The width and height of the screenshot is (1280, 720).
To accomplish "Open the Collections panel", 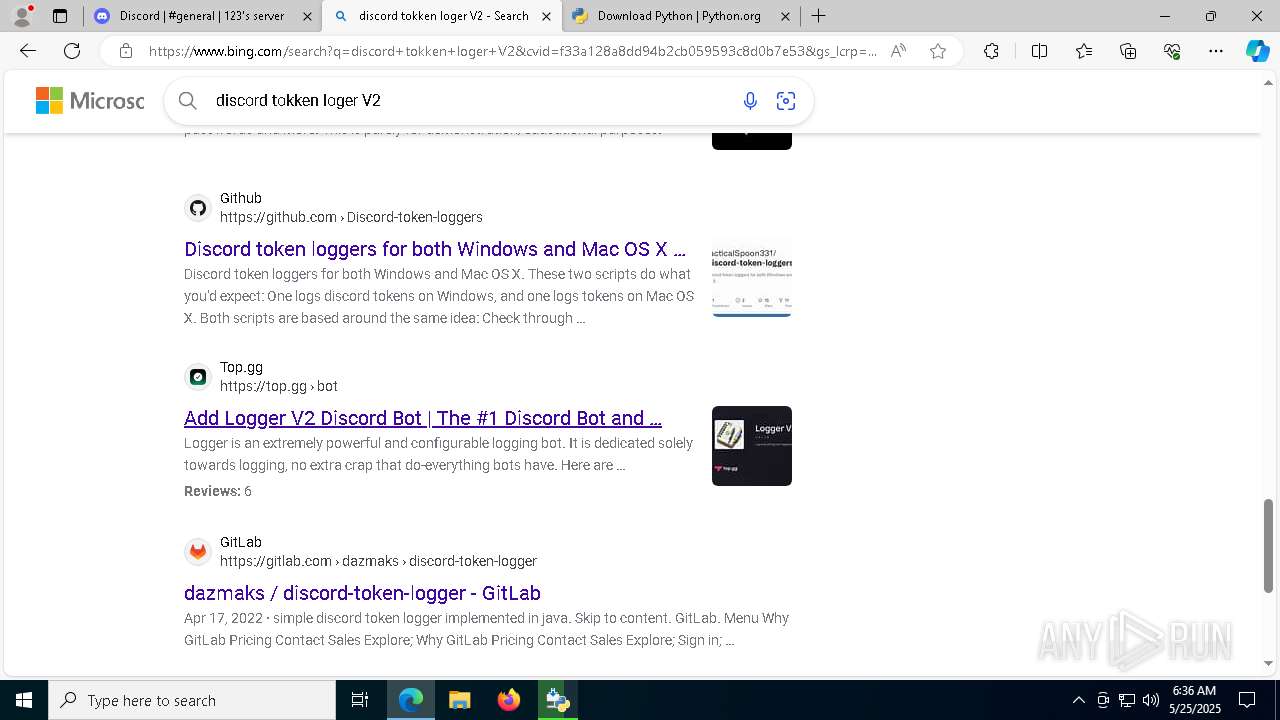I will click(1128, 51).
